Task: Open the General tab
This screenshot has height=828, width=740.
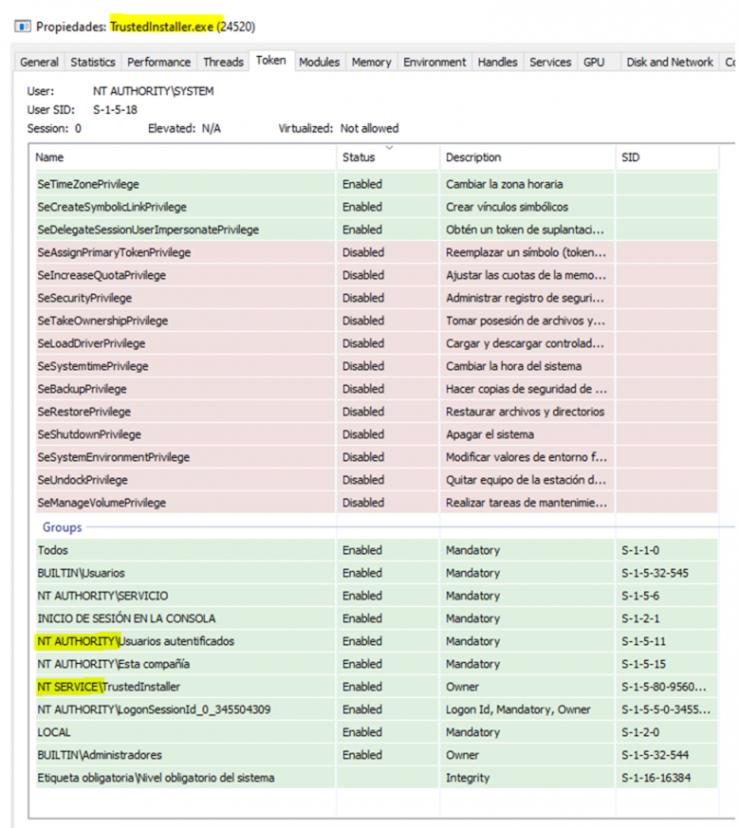Action: pos(39,62)
